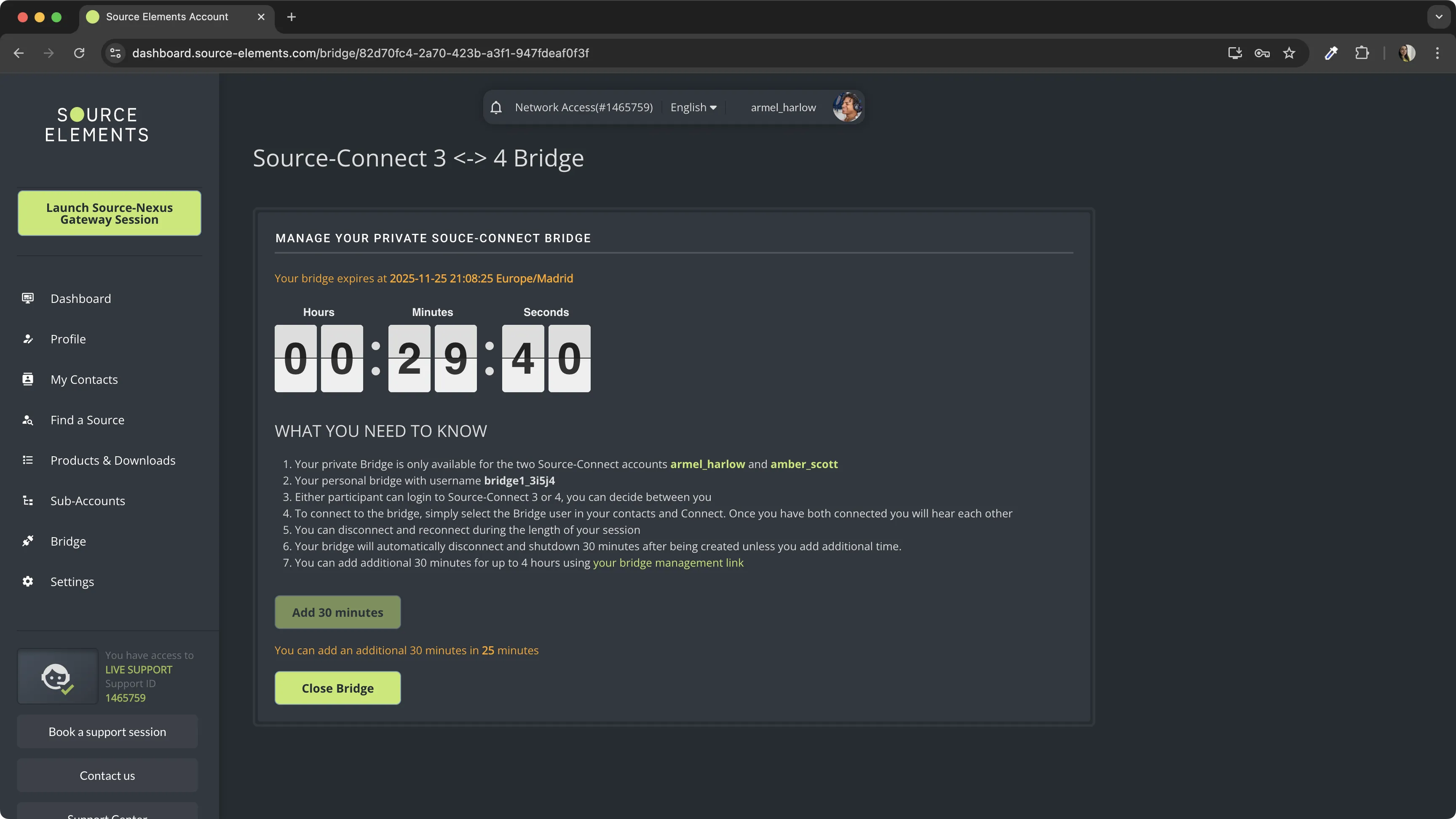The width and height of the screenshot is (1456, 819).
Task: Click the My Contacts card icon
Action: coord(28,379)
